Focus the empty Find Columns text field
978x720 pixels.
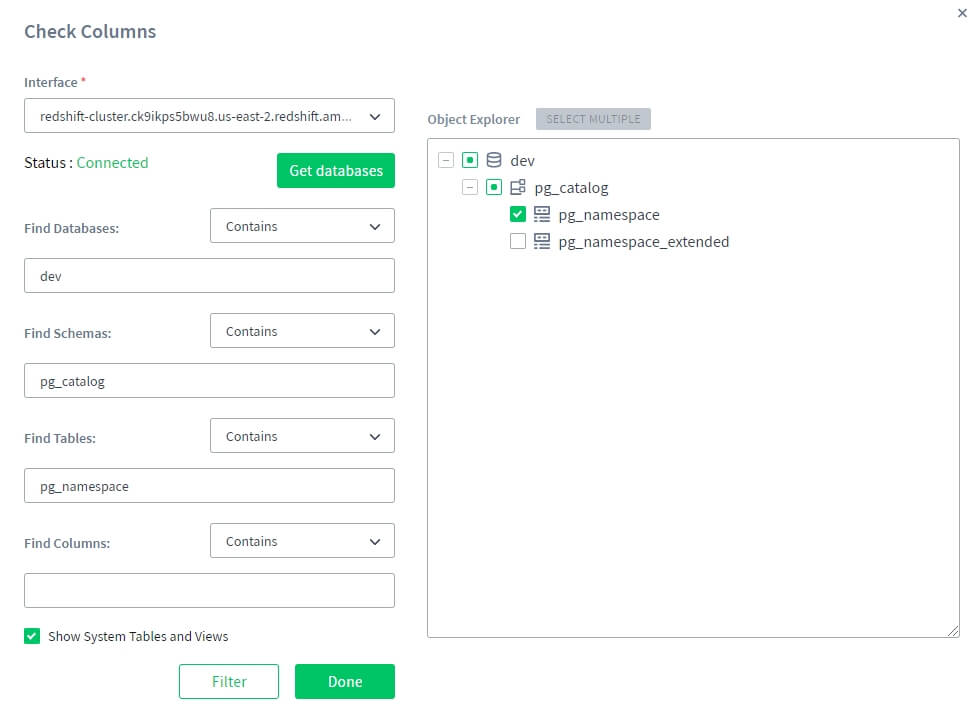point(209,590)
